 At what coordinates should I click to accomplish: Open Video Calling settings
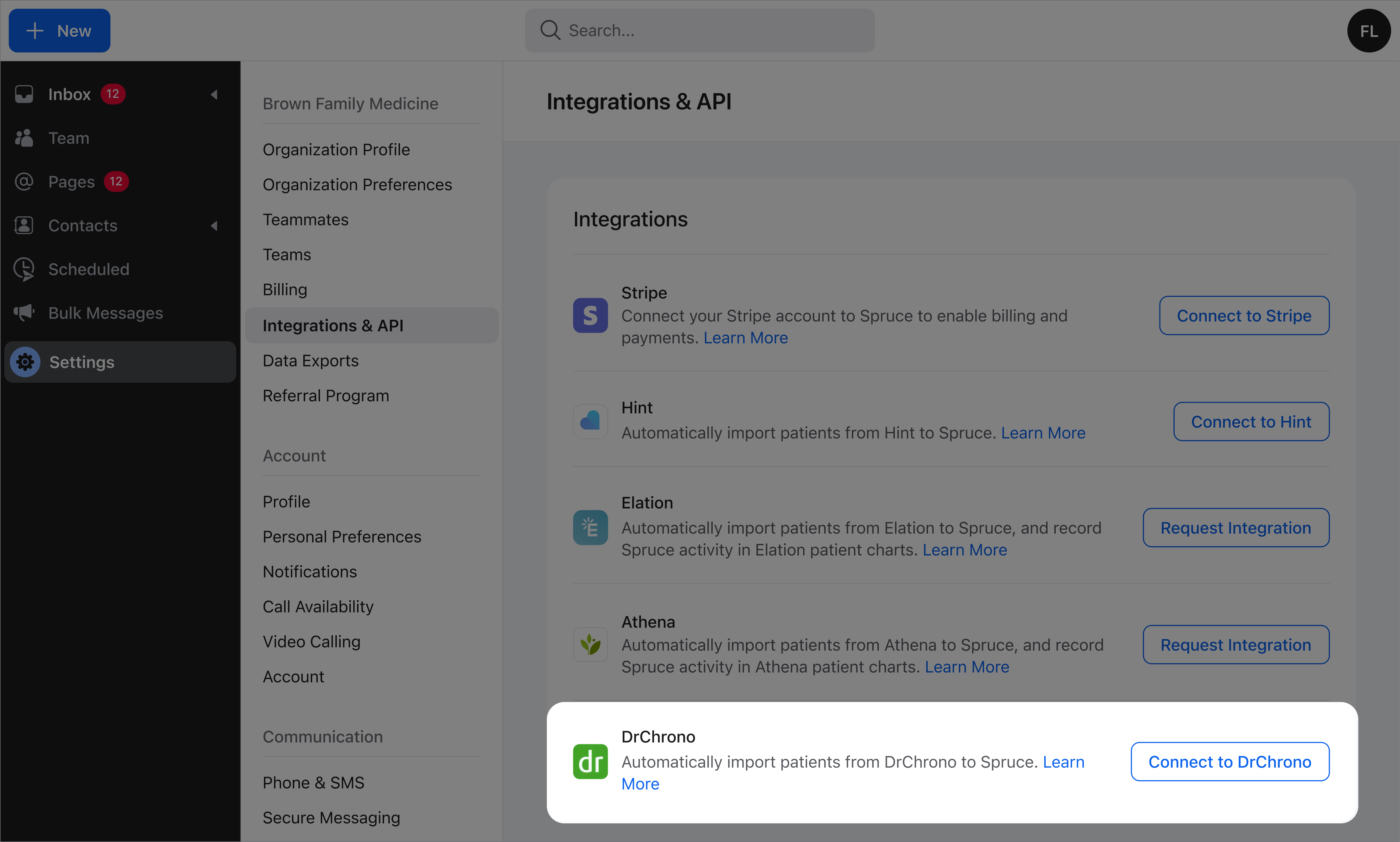tap(311, 642)
